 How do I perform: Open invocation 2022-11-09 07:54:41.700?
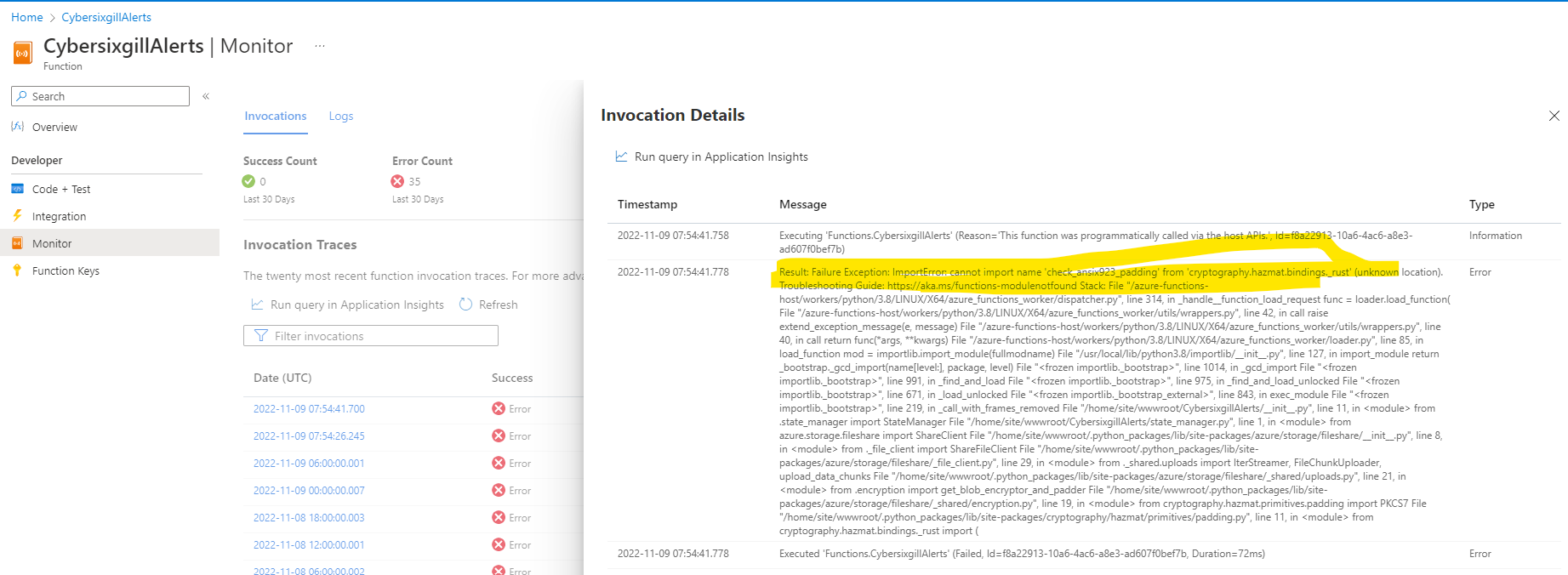tap(309, 409)
